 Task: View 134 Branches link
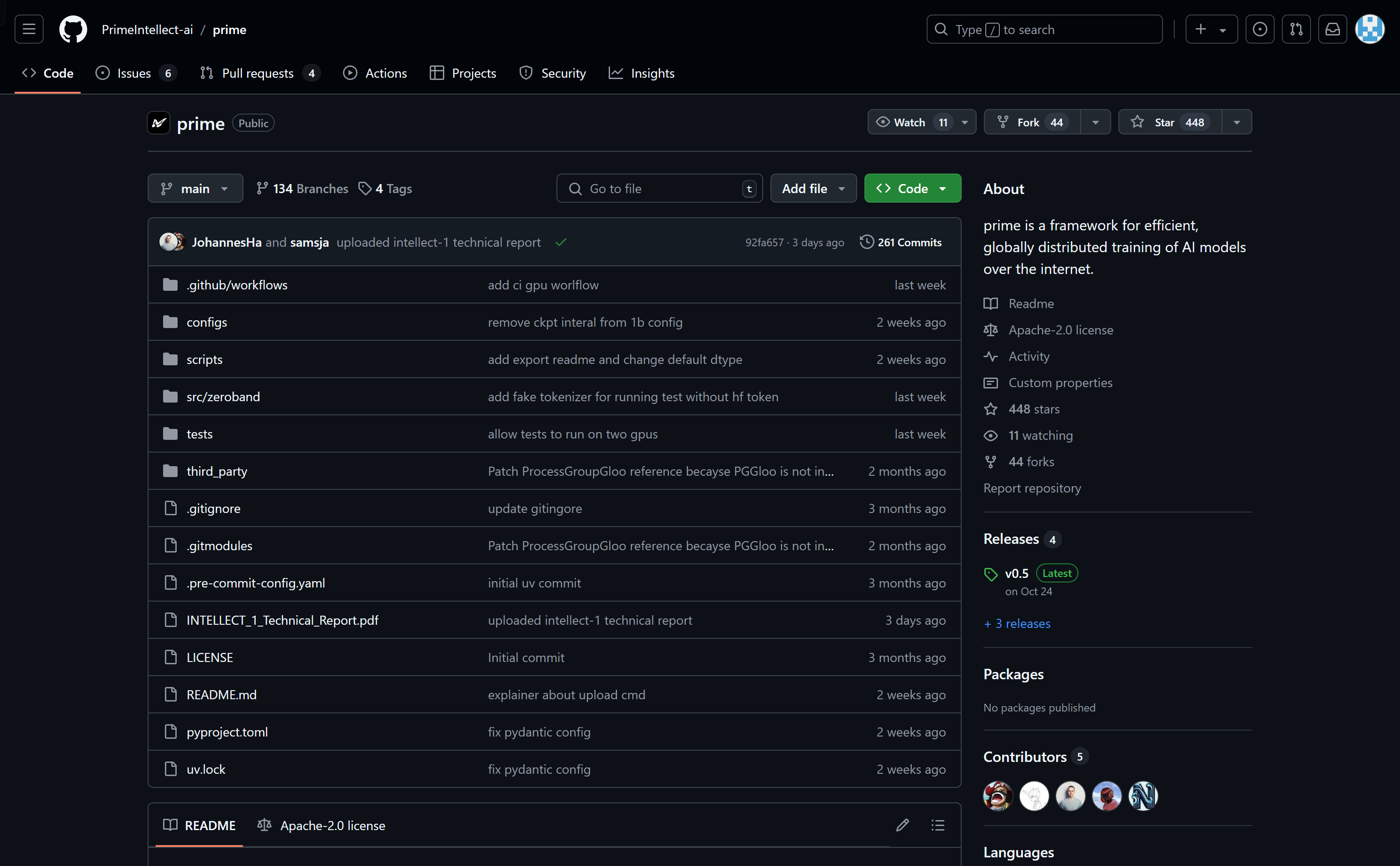pyautogui.click(x=303, y=189)
